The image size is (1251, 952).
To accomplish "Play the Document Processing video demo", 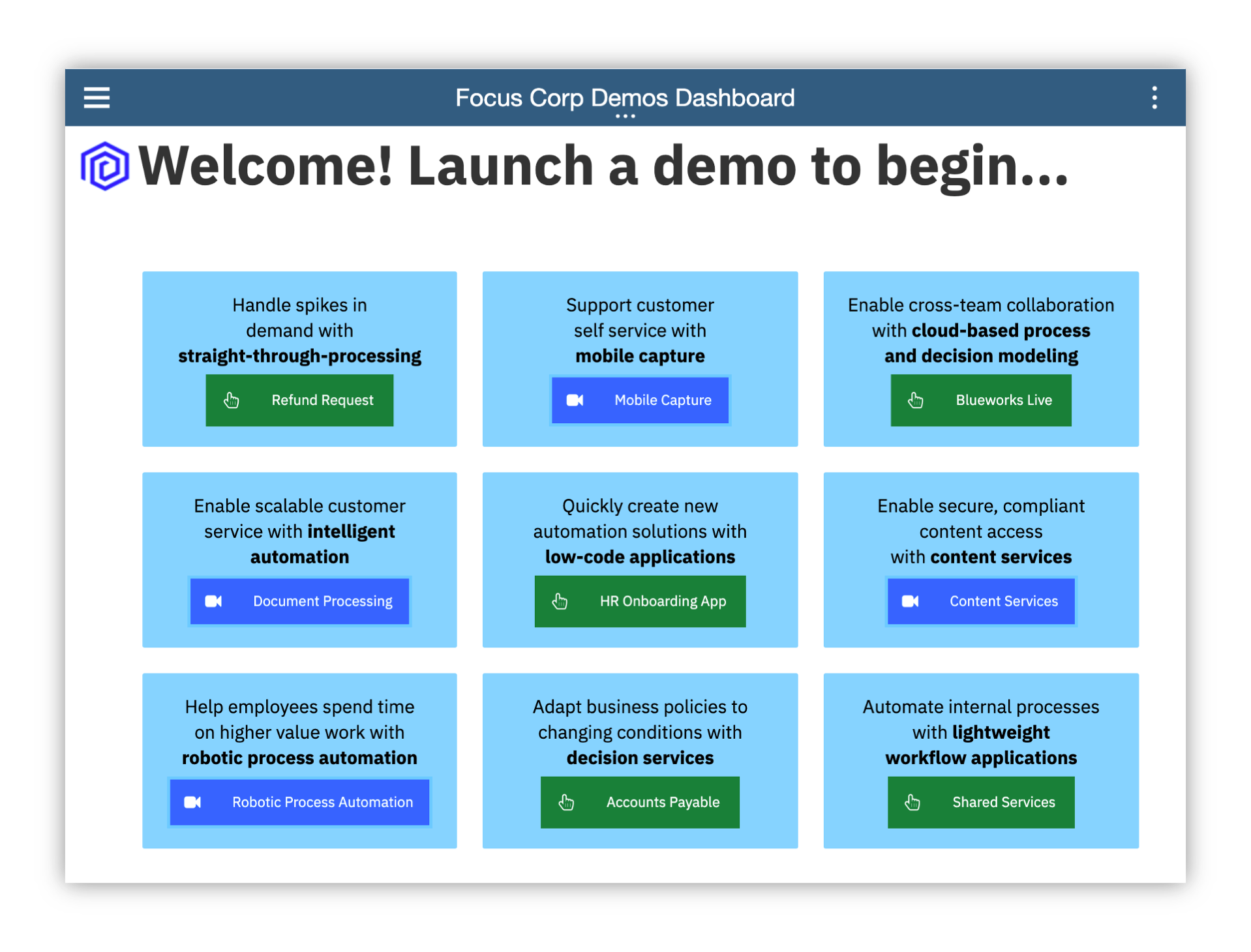I will point(299,601).
